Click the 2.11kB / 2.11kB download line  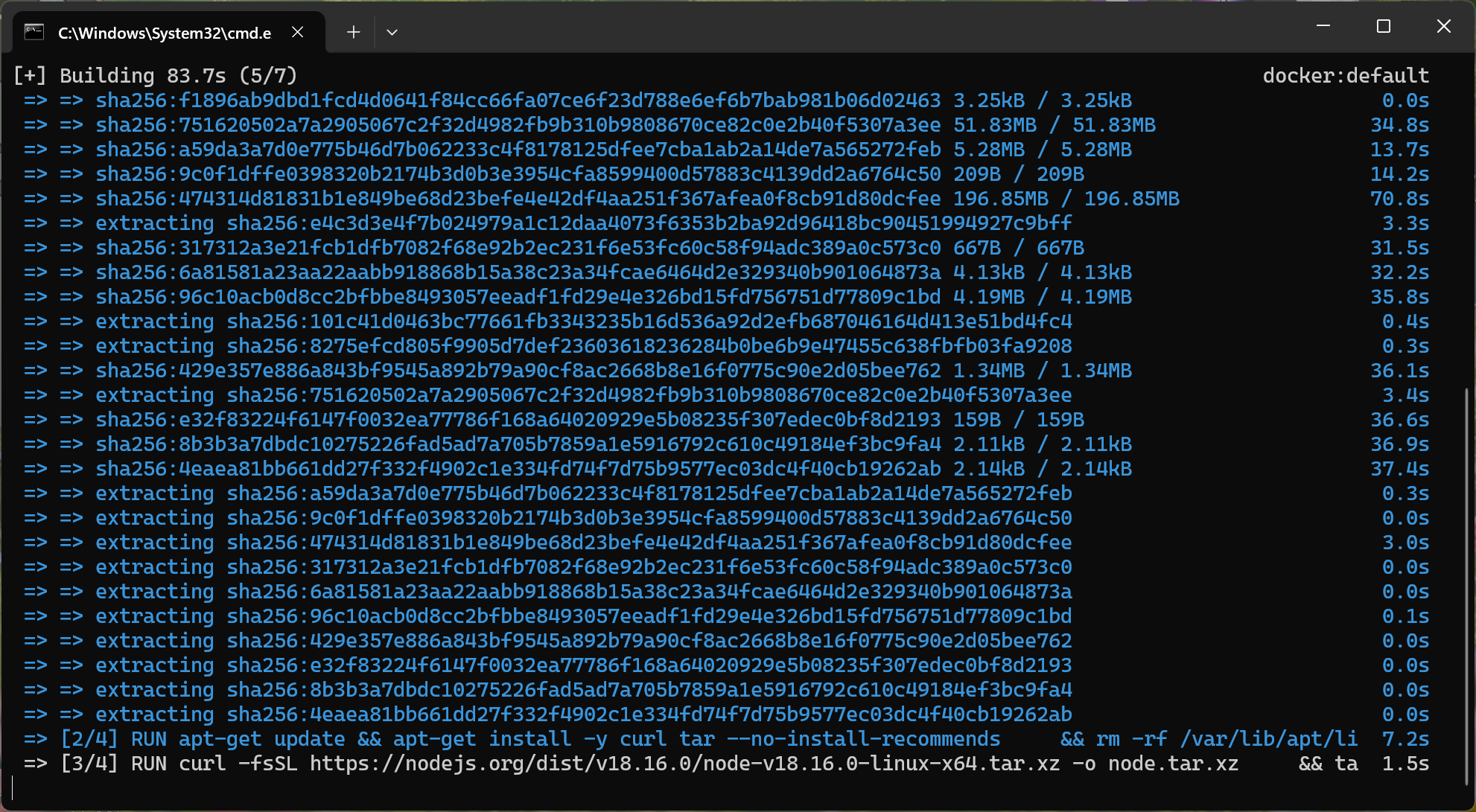tap(726, 444)
